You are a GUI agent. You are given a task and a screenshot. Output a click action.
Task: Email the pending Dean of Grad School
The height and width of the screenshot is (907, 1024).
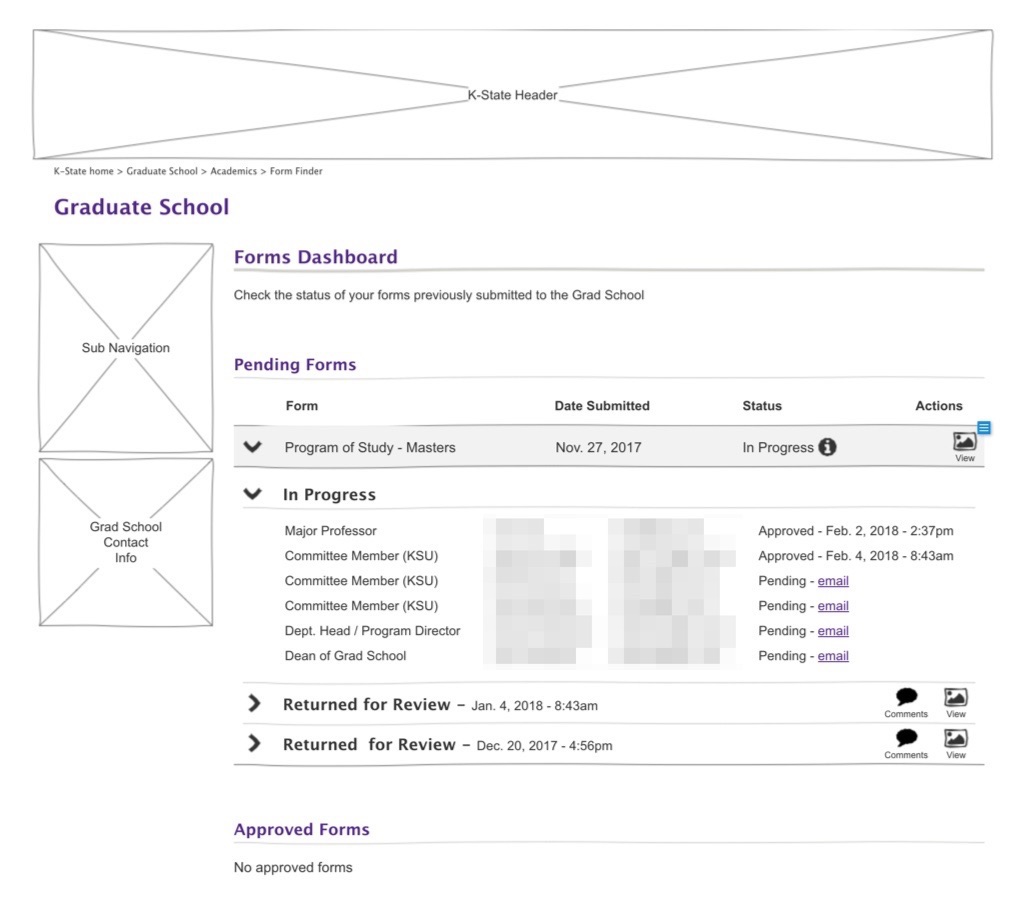click(x=833, y=655)
